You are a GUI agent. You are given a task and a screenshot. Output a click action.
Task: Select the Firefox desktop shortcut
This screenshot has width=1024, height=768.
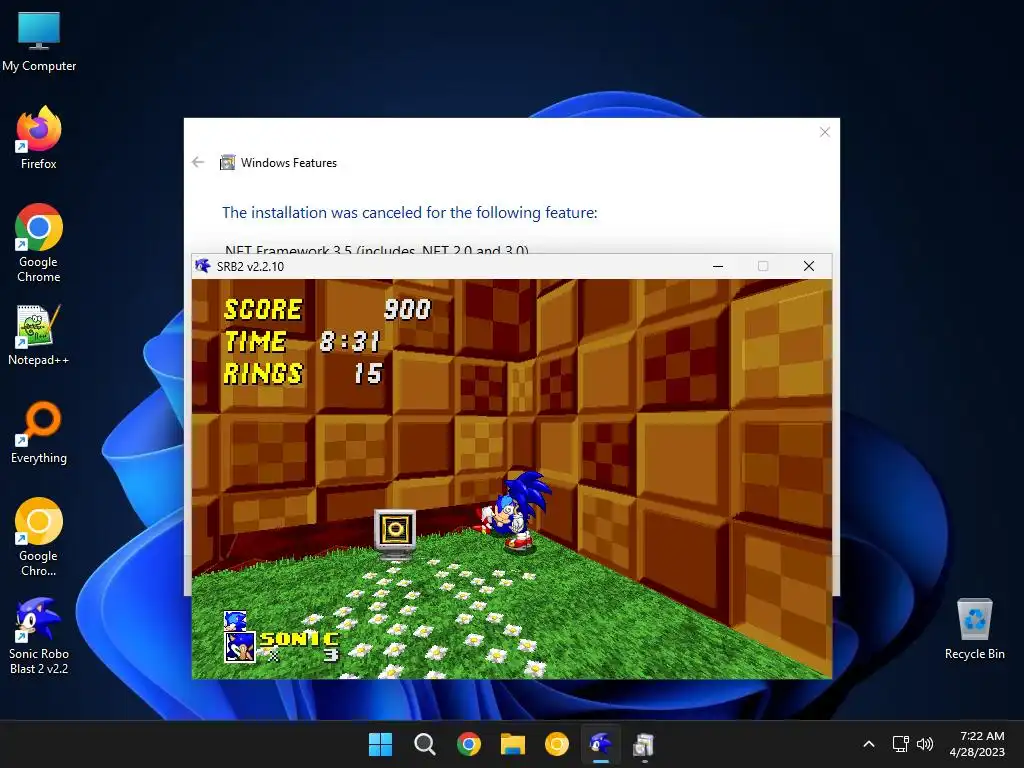point(39,138)
